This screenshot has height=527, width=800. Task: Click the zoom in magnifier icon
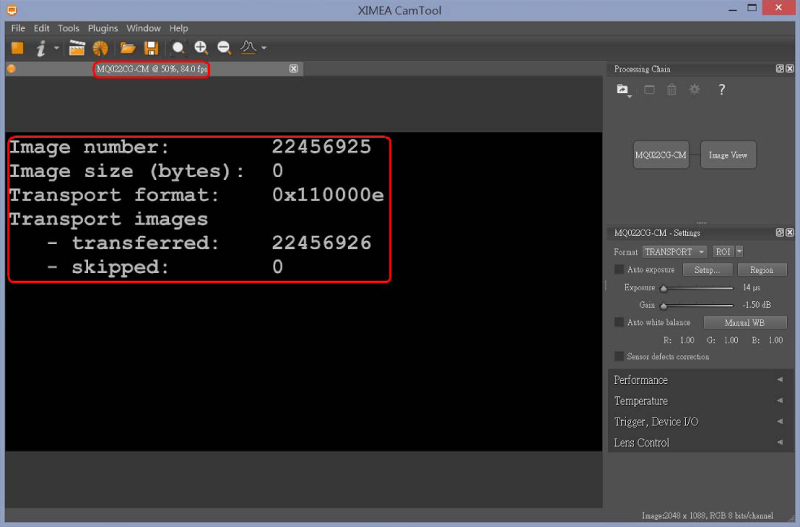[201, 47]
